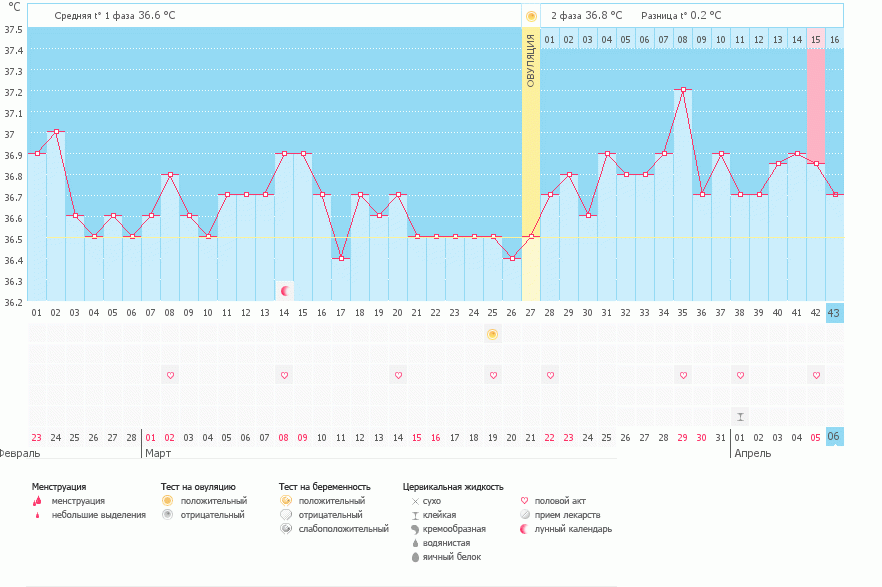Select the heart icon under cycle day 20
882x587 pixels.
(x=398, y=375)
